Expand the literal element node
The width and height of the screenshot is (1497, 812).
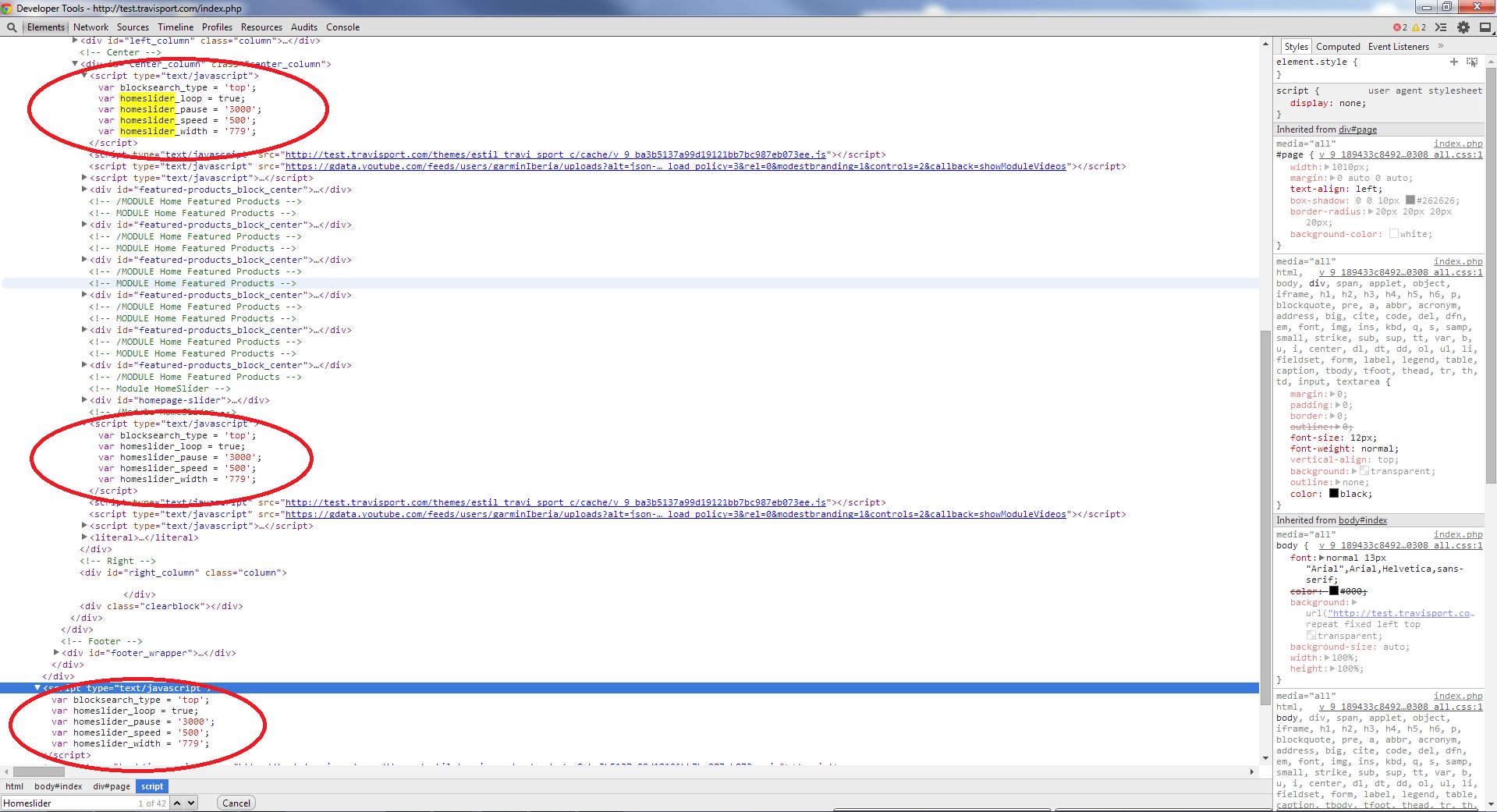click(x=84, y=537)
